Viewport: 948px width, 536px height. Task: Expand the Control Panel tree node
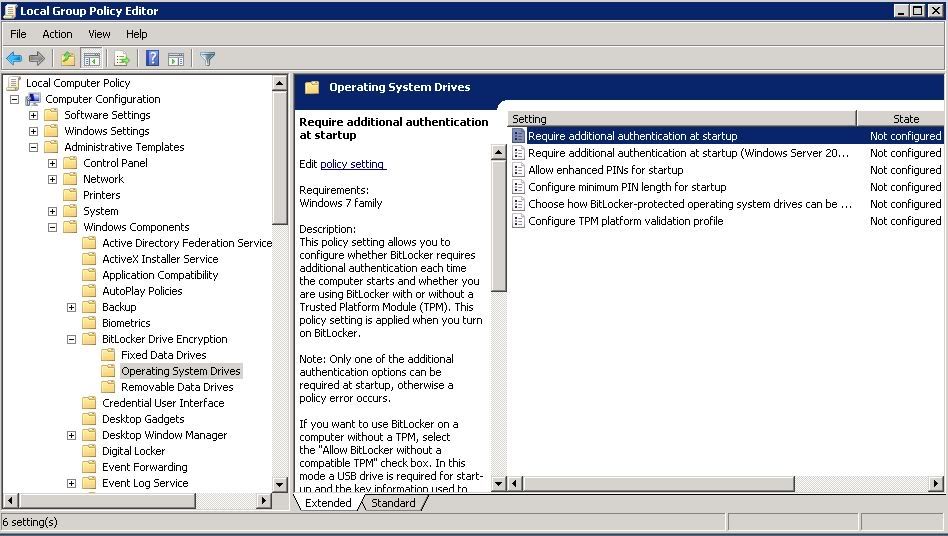tap(53, 163)
